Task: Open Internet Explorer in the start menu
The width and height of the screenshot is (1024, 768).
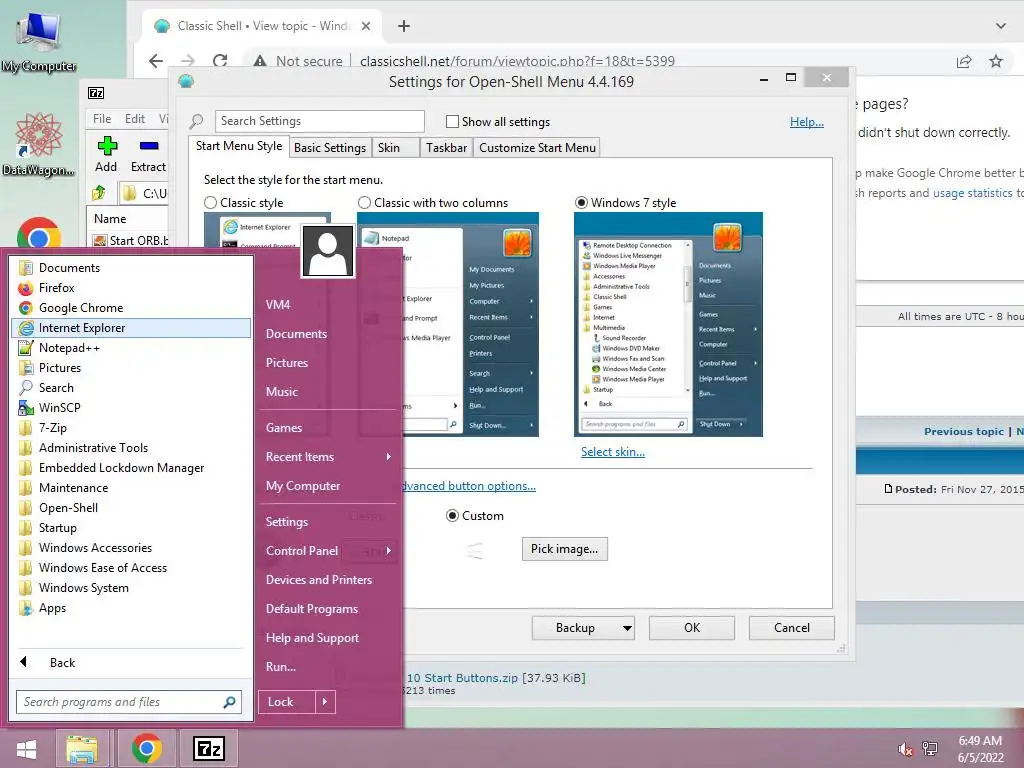Action: point(131,328)
